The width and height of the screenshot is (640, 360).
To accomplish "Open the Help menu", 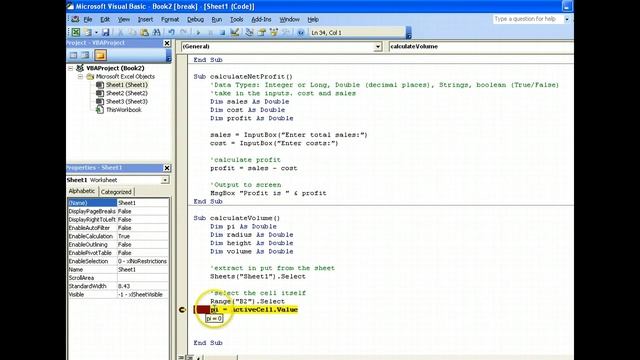I will 313,19.
